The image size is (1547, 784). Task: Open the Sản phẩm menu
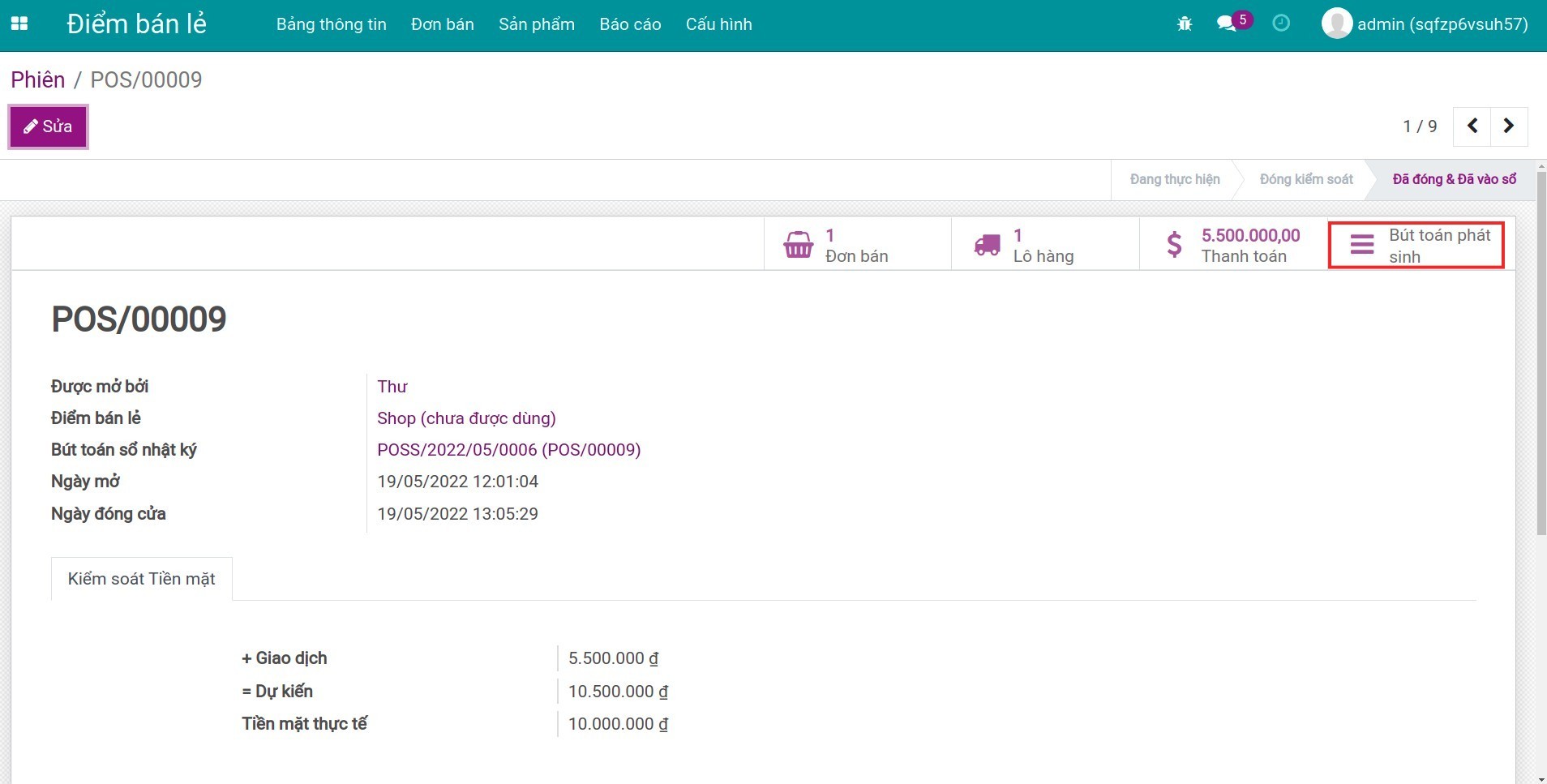point(536,24)
